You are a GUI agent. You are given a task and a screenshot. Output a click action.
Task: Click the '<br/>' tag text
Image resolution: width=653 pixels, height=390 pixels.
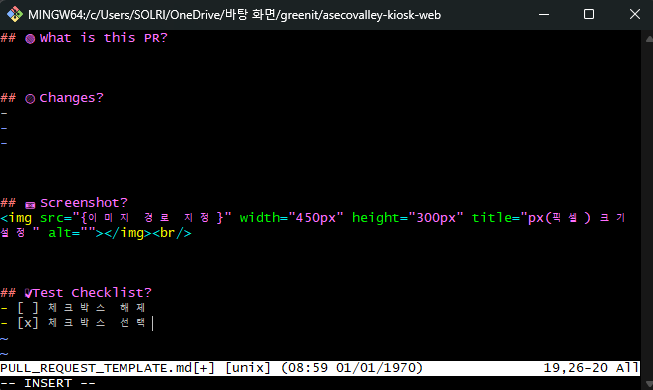172,233
